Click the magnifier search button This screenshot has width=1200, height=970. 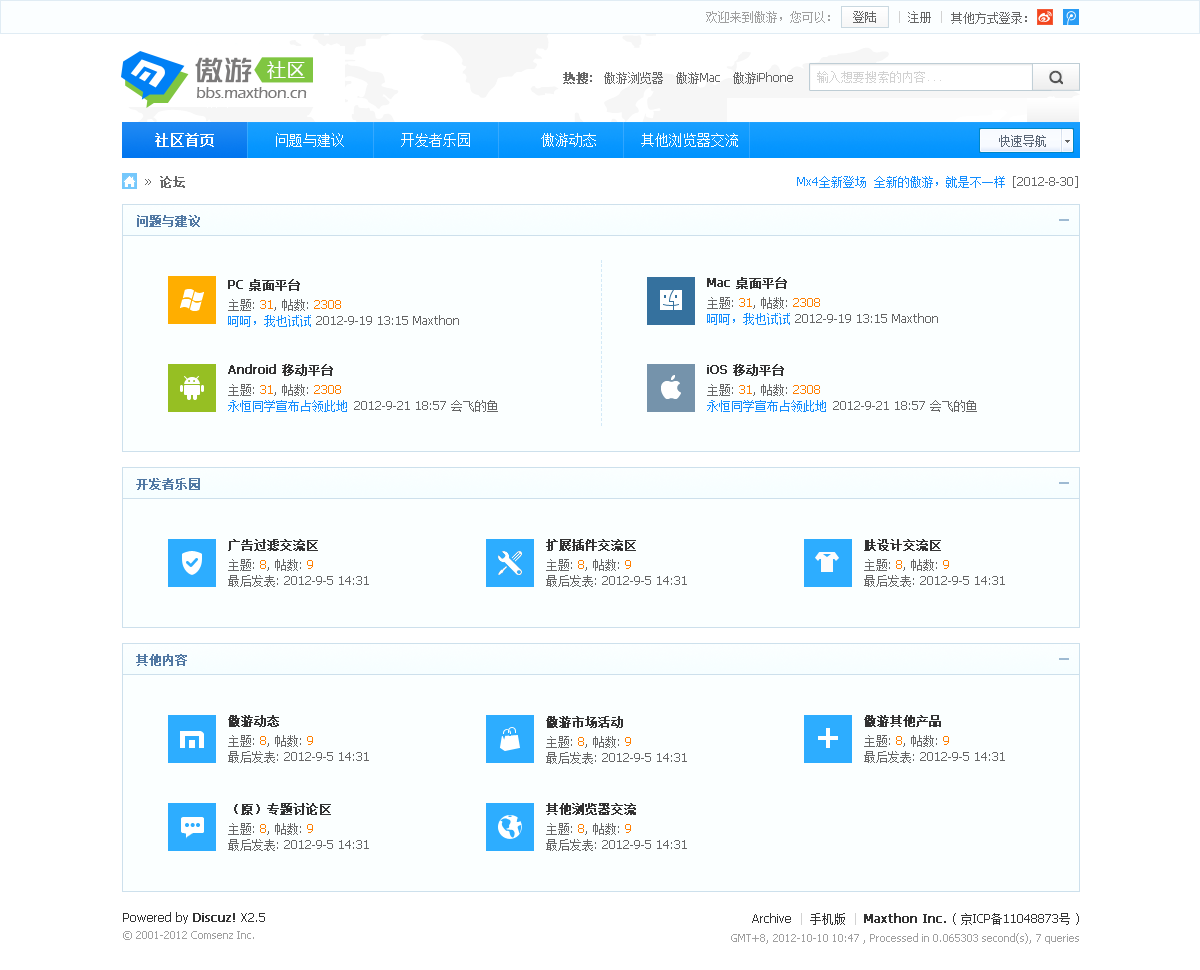pos(1056,77)
